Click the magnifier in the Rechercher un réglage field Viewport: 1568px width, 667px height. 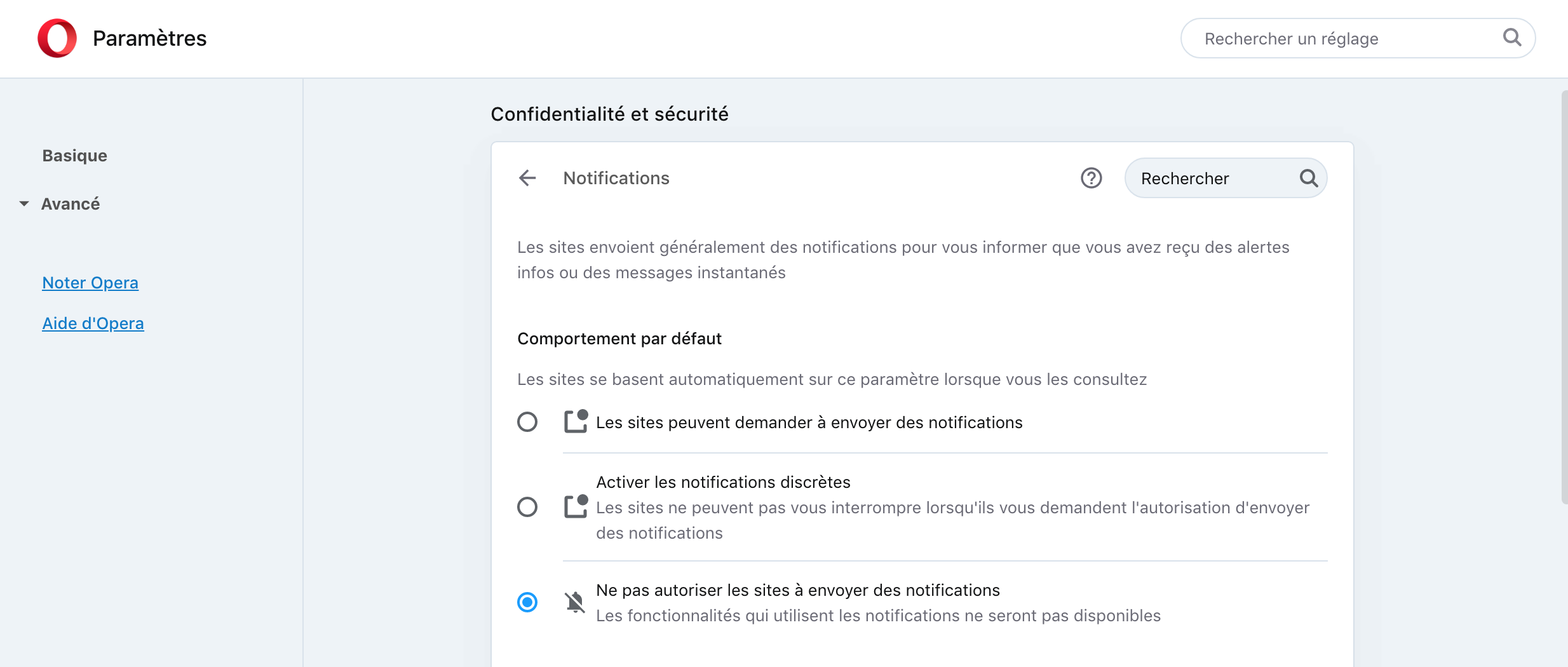1511,38
